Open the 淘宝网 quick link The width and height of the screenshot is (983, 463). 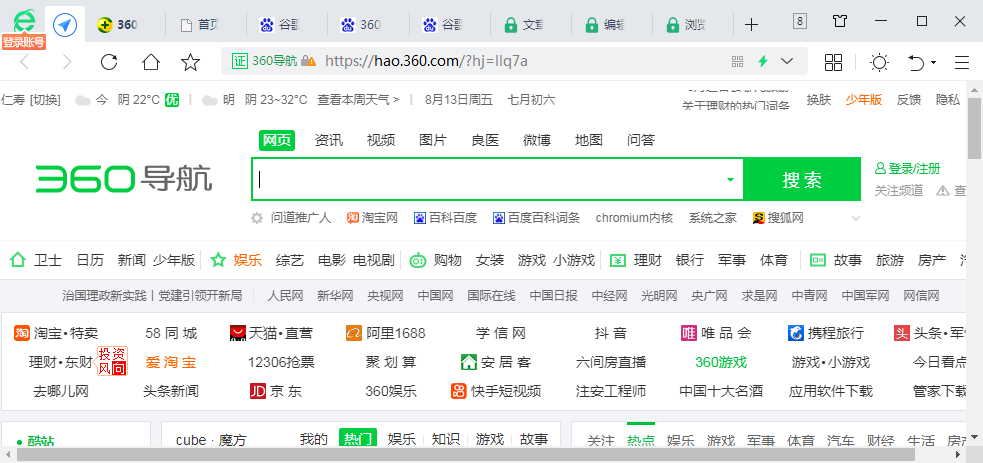click(x=372, y=218)
